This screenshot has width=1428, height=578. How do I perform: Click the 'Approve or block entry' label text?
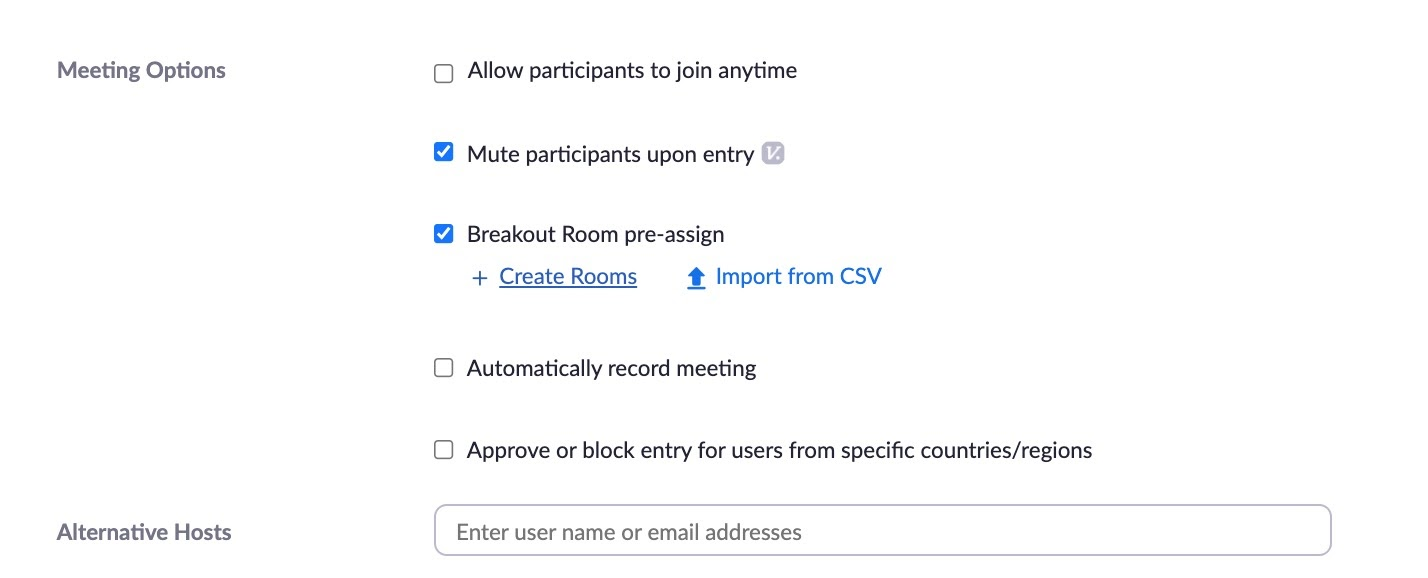tap(779, 451)
